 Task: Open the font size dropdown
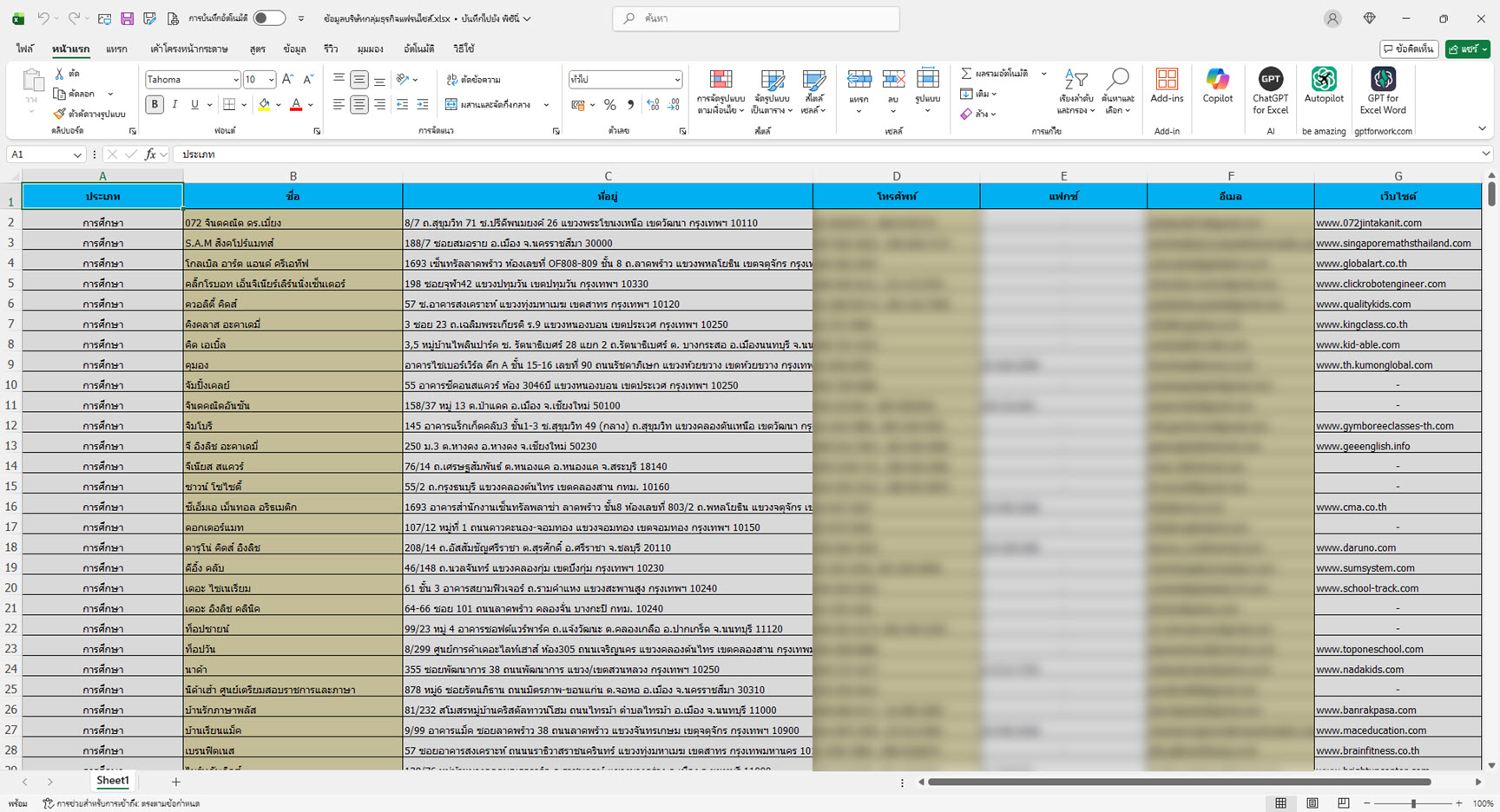(271, 80)
